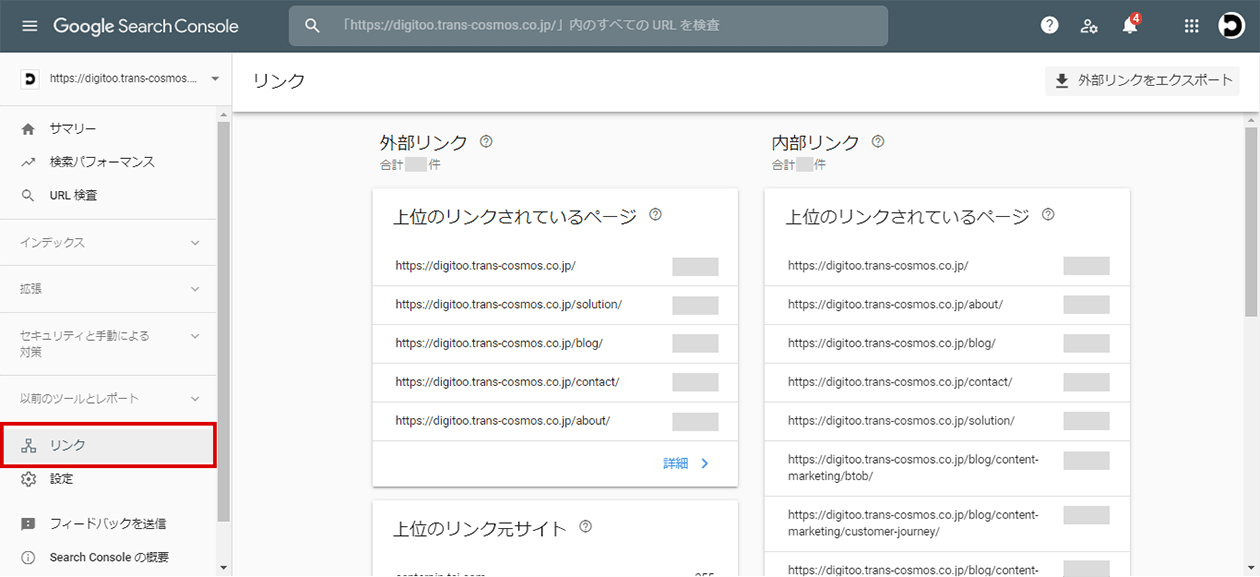
Task: Open notifications bell with 4 badge
Action: (x=1130, y=26)
